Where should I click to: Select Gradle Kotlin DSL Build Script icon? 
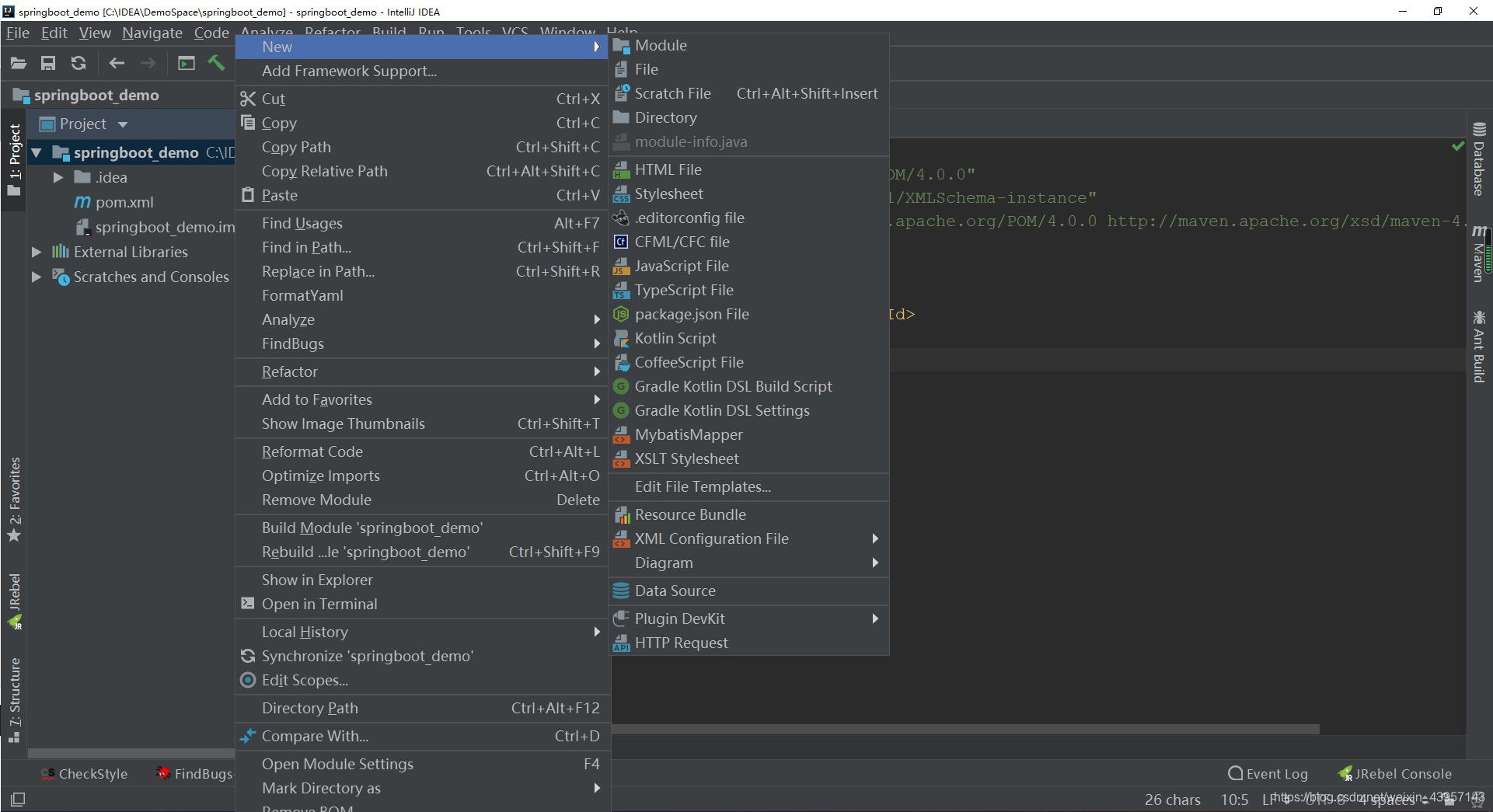pos(621,387)
